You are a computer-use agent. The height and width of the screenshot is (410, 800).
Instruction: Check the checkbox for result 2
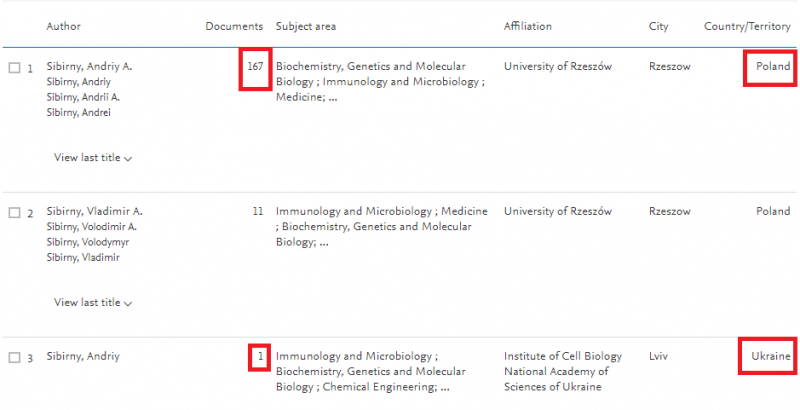[14, 213]
